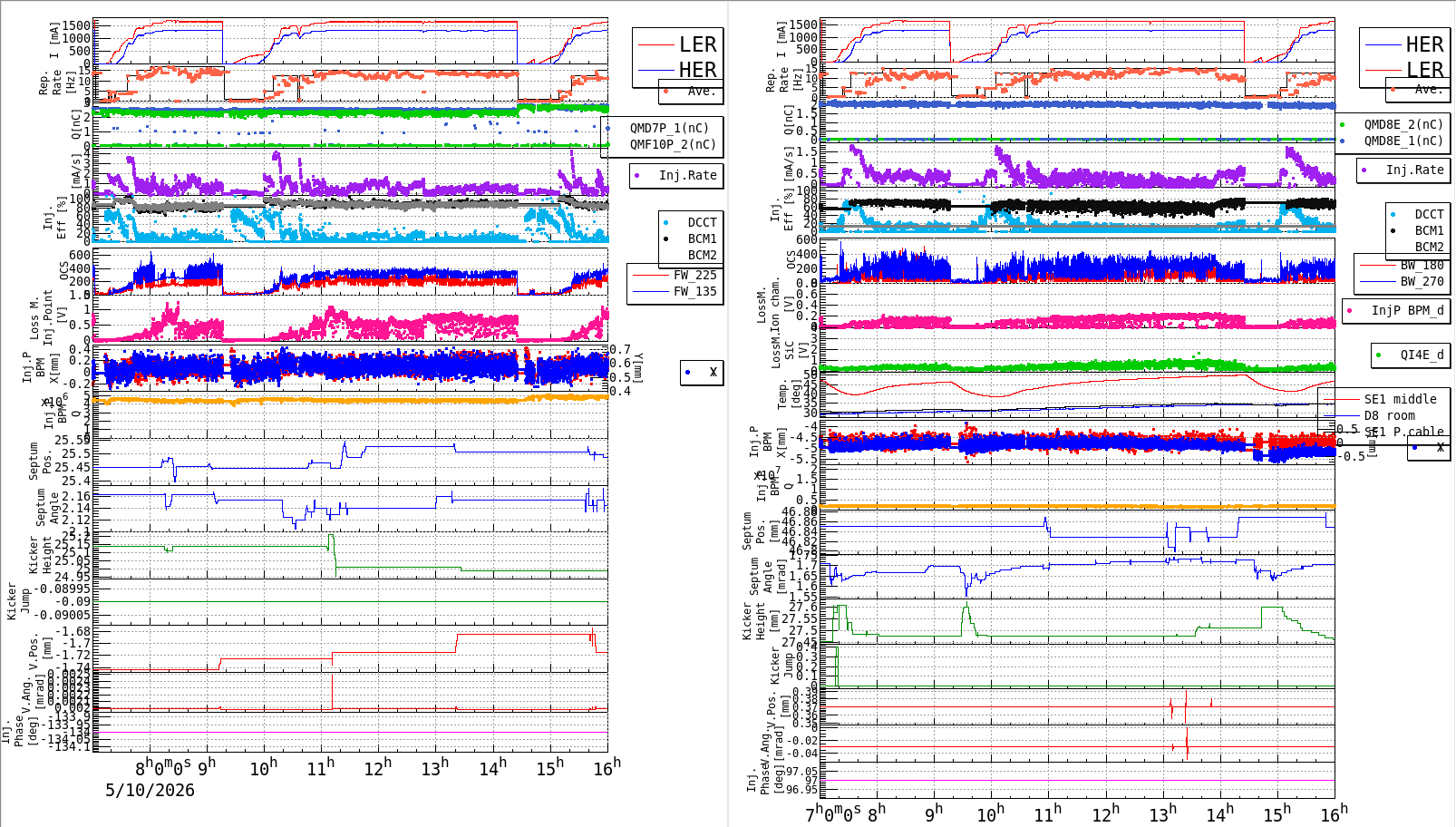Click the 16h tick label on right plot

pos(1334,812)
